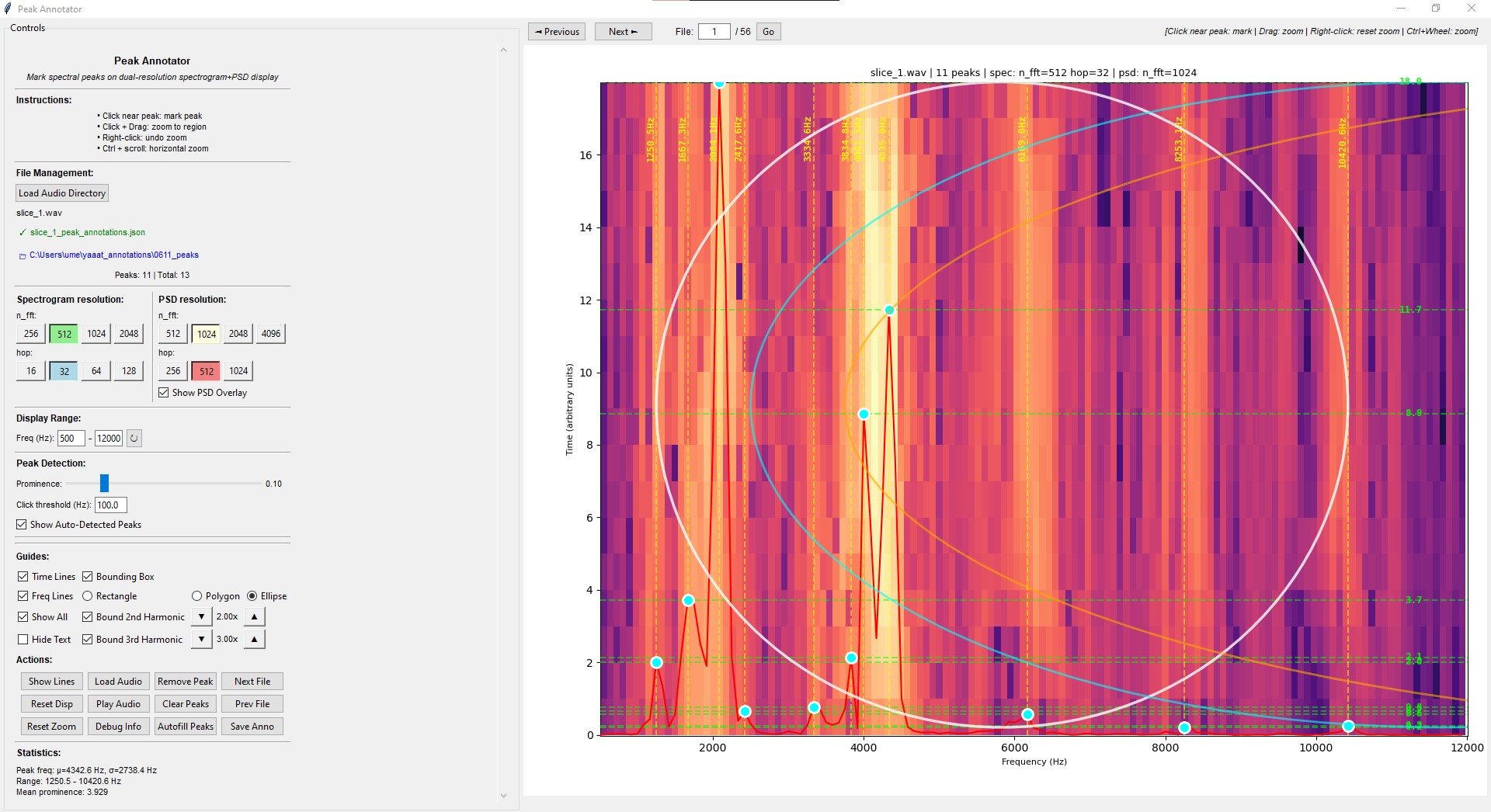The height and width of the screenshot is (812, 1491).
Task: Clear all marked peaks
Action: [185, 704]
